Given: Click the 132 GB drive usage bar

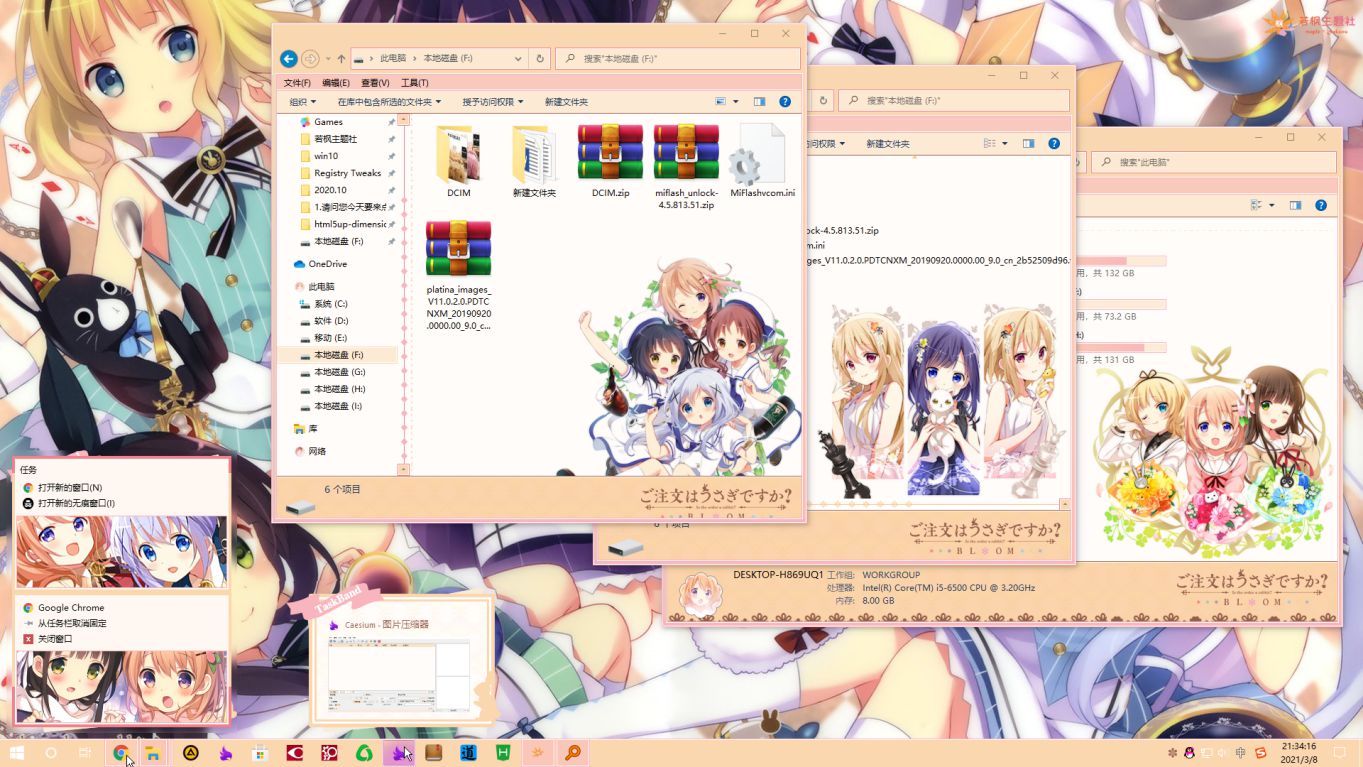Looking at the screenshot, I should [1120, 261].
